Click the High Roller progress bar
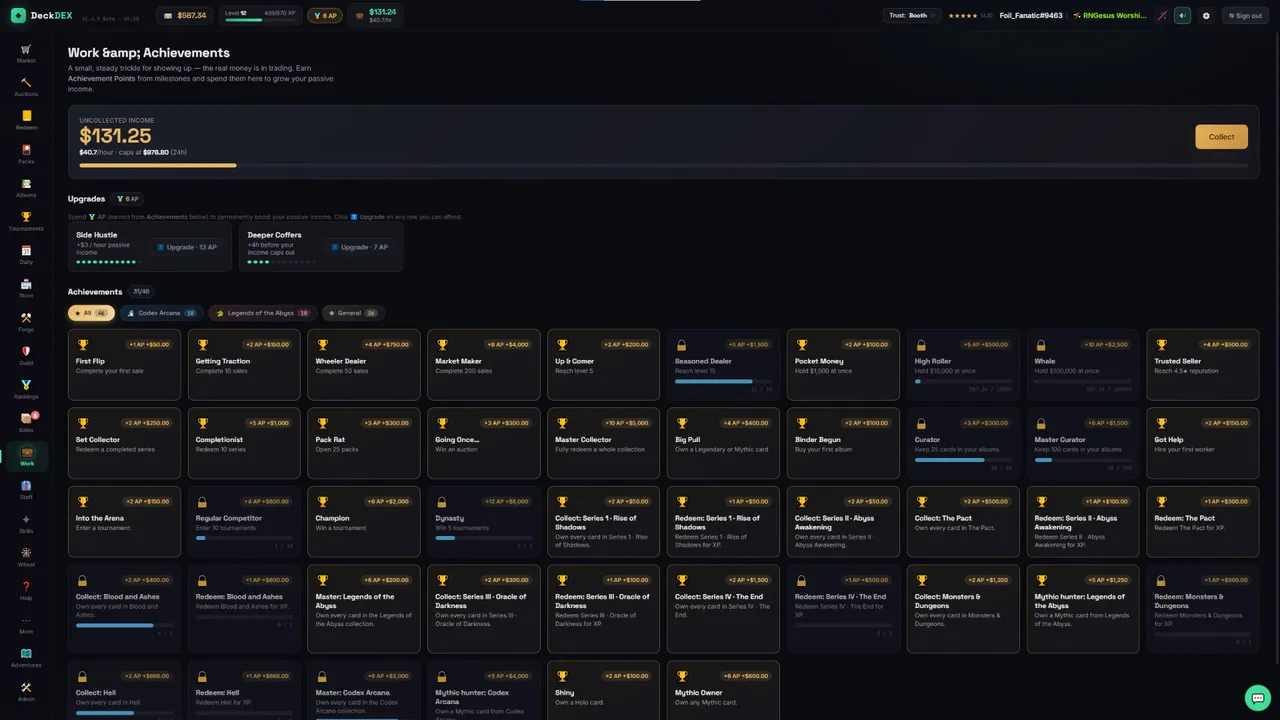The image size is (1280, 720). pos(963,381)
